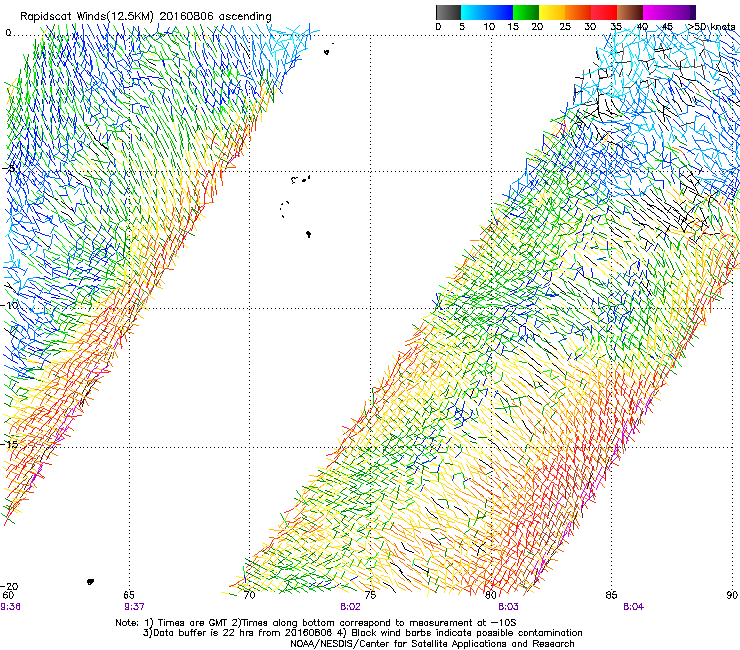Viewport: 740px width, 650px height.
Task: Click the island between 70E and 75E just below the dashed atoll
Action: tap(308, 234)
